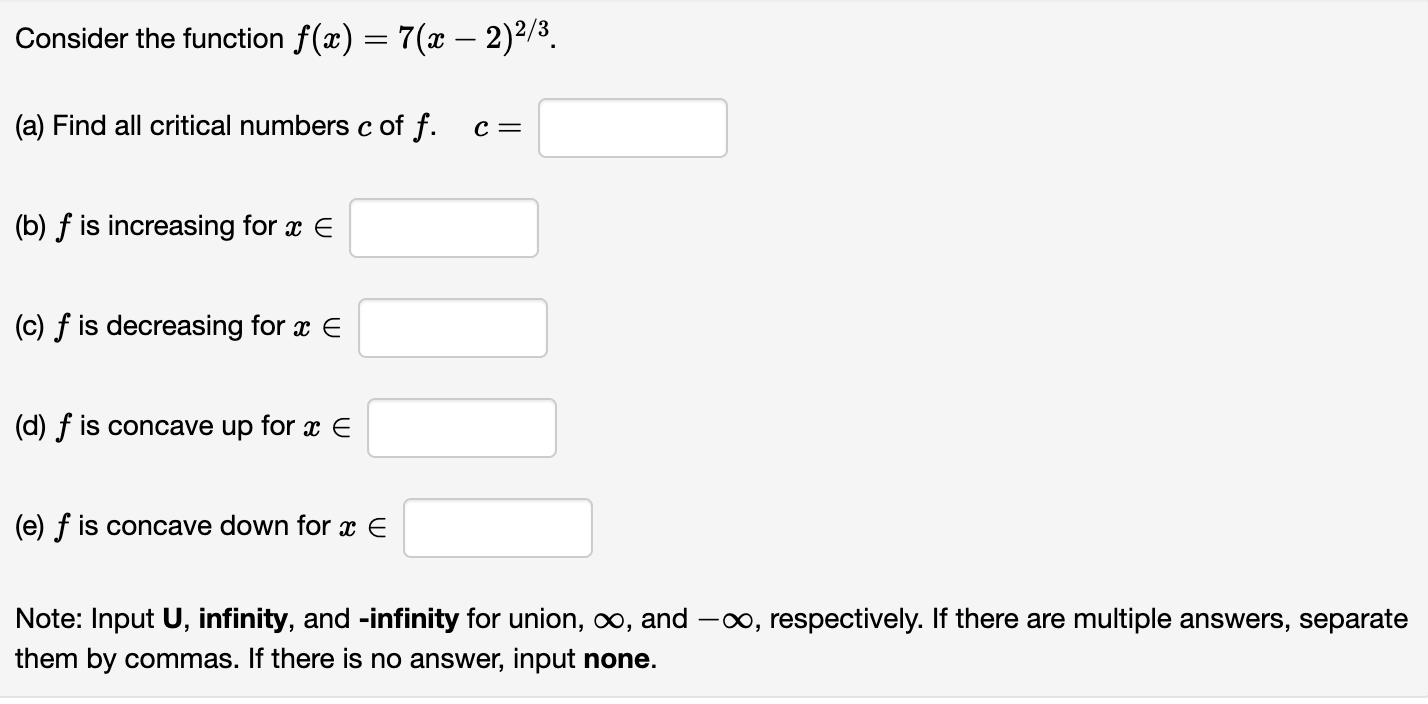Viewport: 1428px width, 704px height.
Task: Click the infinity symbol in the note text
Action: (x=611, y=619)
